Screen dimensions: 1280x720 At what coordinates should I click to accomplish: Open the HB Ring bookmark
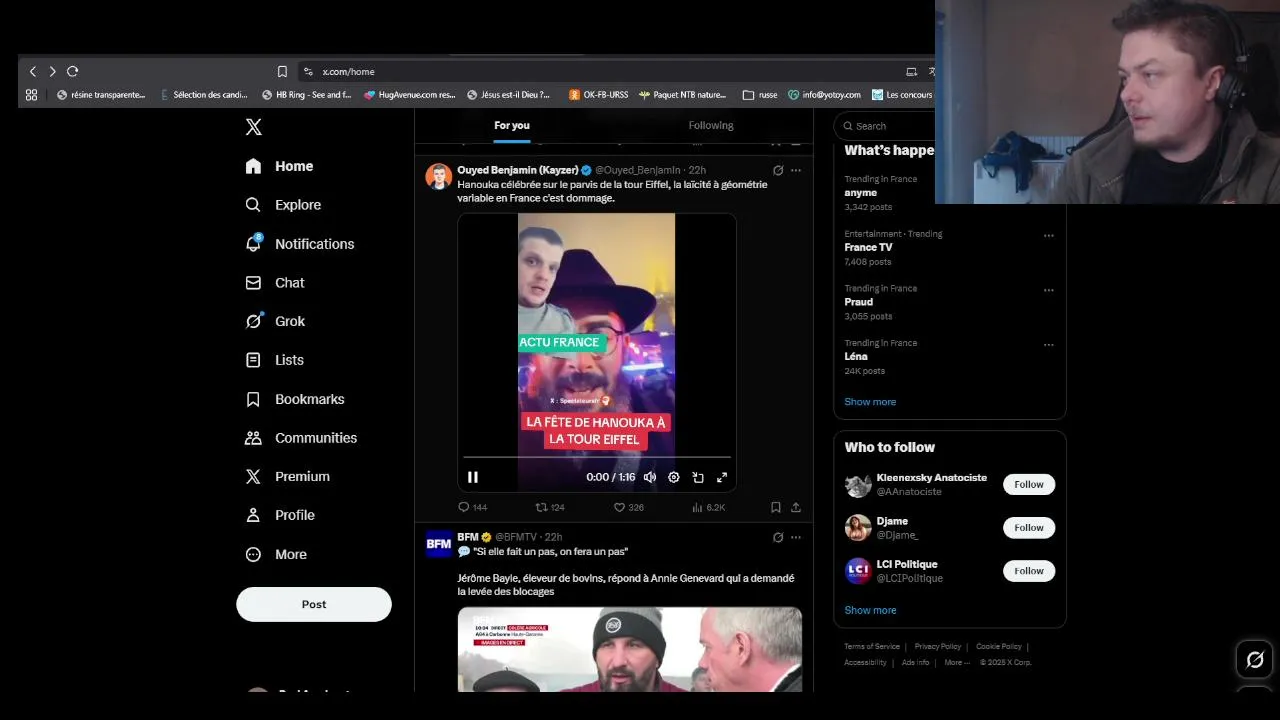307,95
